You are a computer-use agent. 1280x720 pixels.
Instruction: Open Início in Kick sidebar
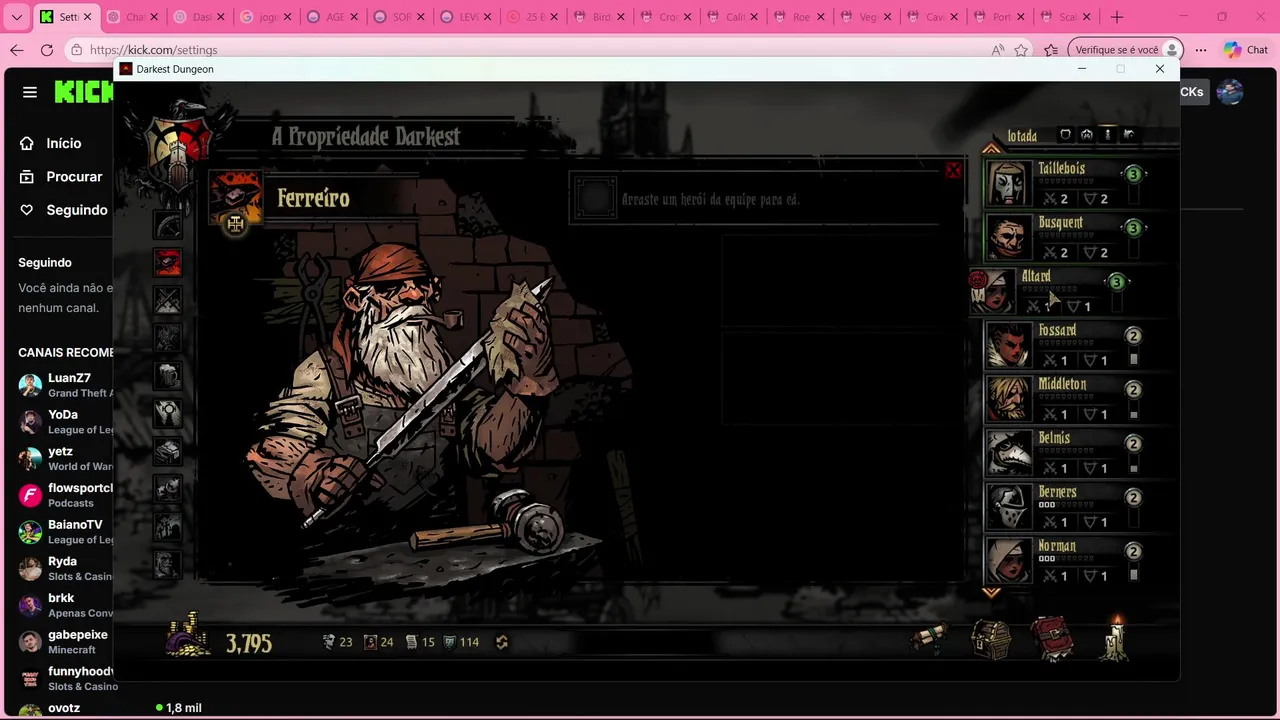63,143
